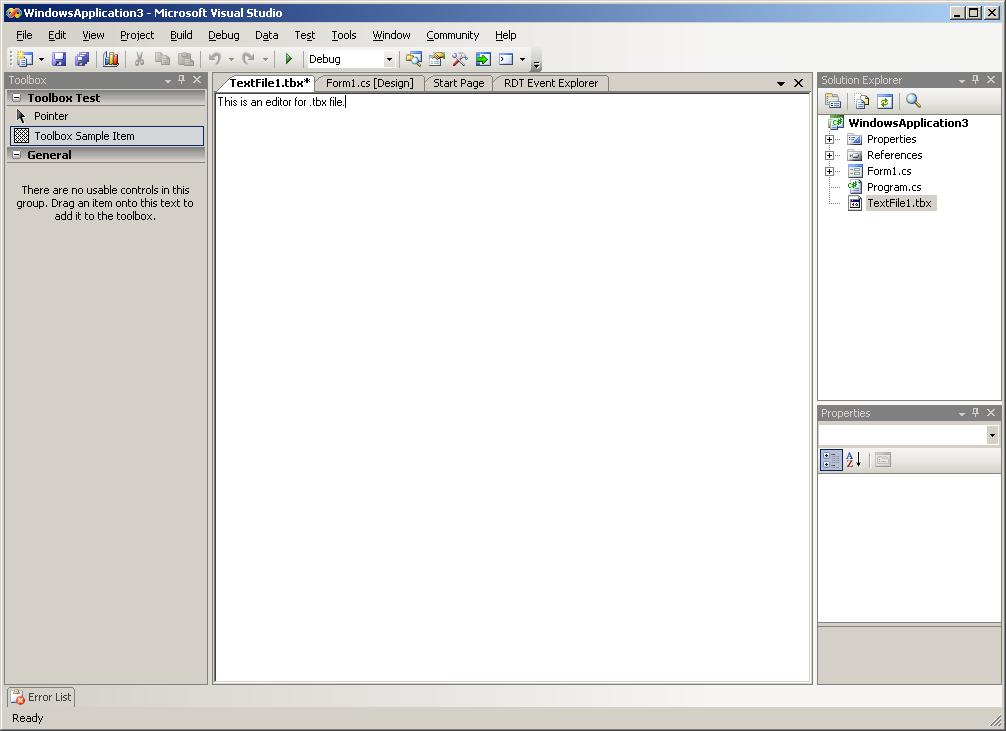The width and height of the screenshot is (1006, 731).
Task: Open the Properties object selector combo box
Action: pyautogui.click(x=991, y=435)
